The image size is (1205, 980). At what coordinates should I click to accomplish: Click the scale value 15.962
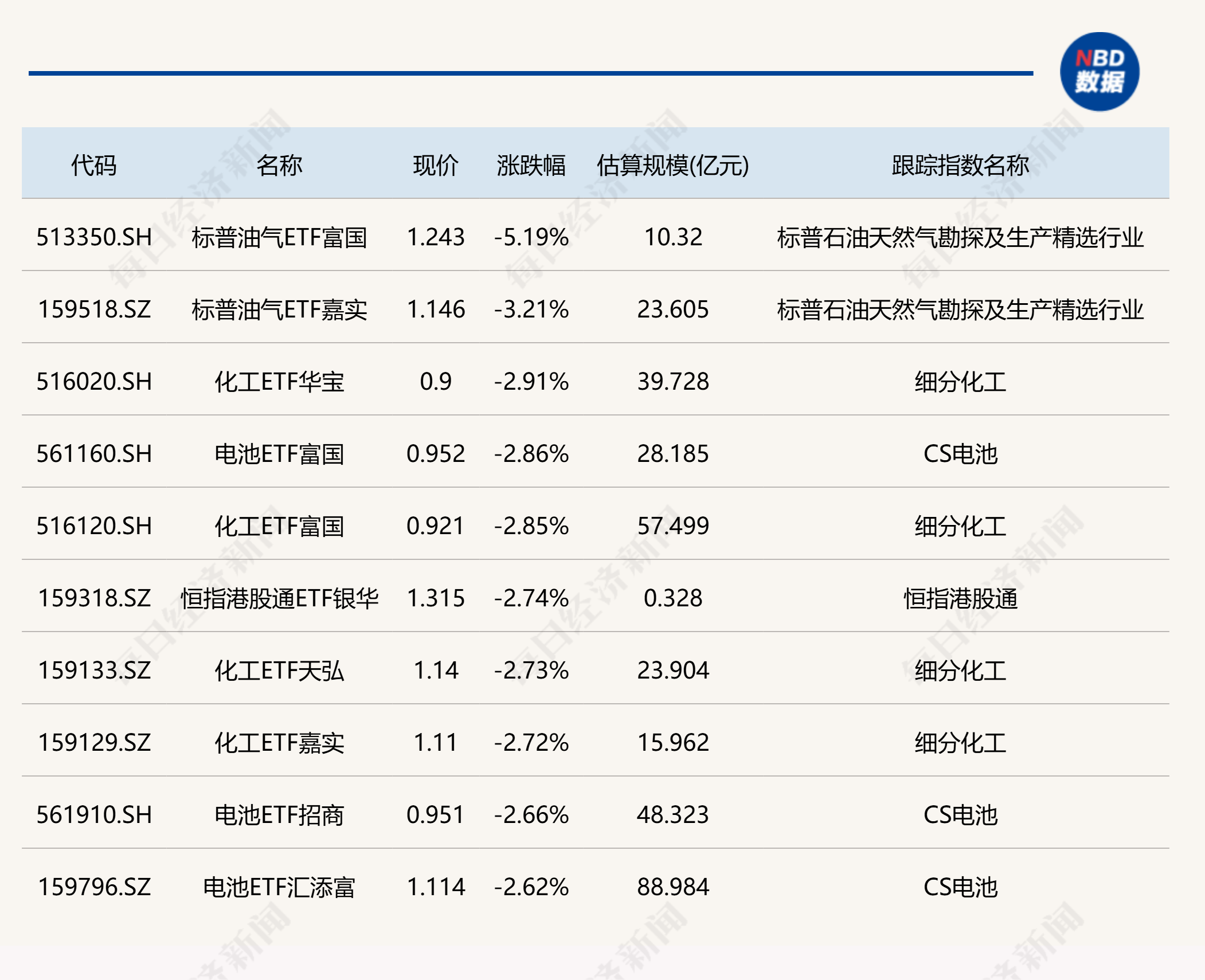point(673,743)
